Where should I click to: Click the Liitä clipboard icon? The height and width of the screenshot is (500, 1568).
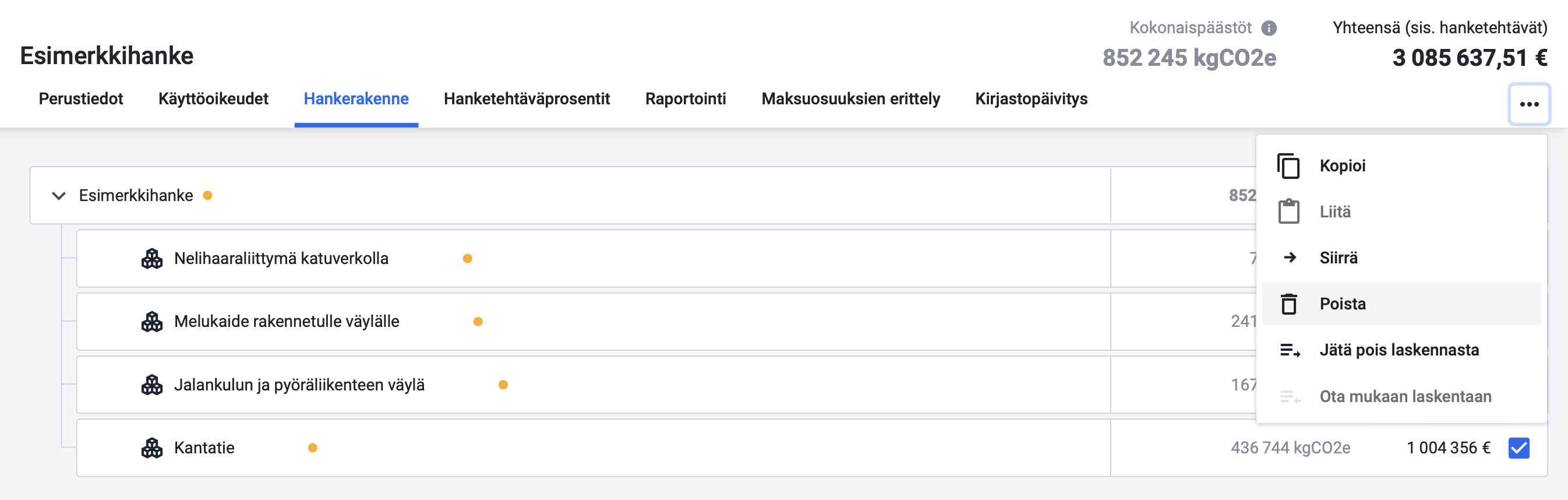click(1288, 212)
